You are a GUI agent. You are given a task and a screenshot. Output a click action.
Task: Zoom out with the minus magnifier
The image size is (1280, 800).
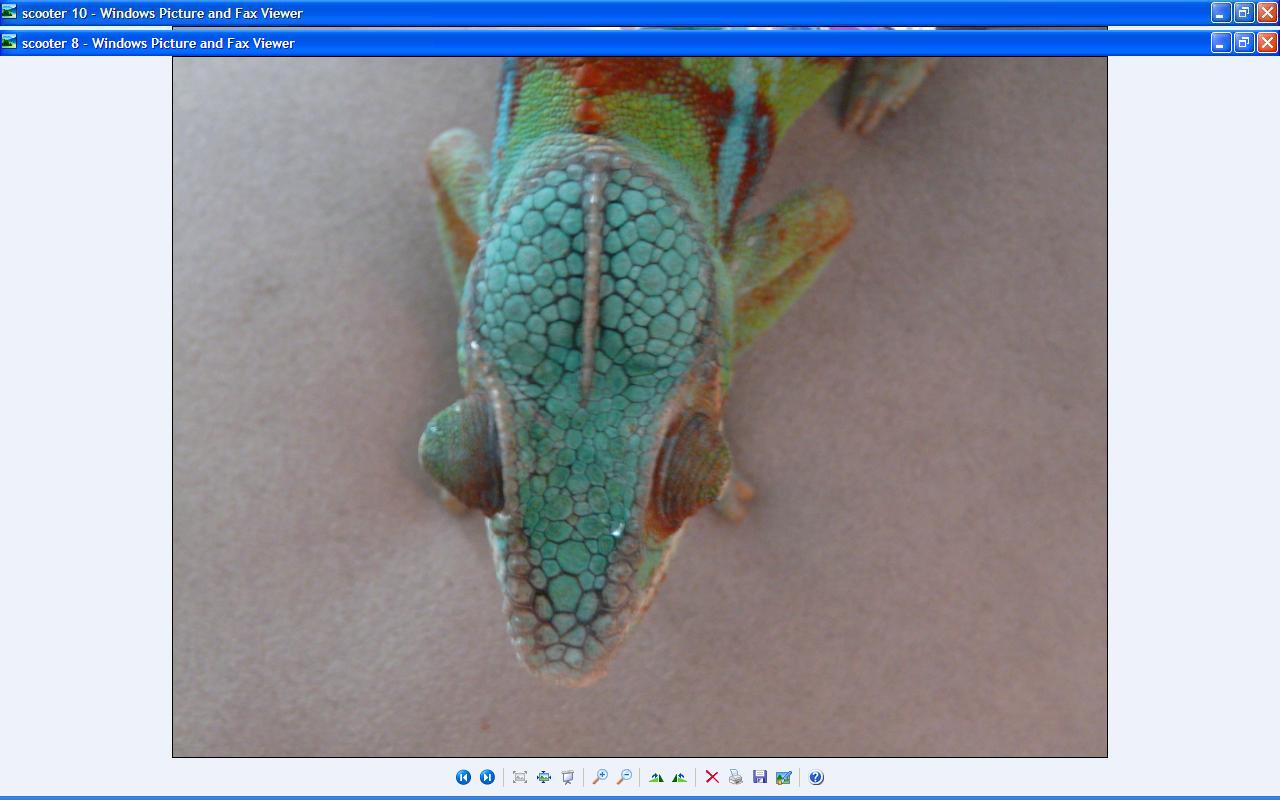coord(624,777)
